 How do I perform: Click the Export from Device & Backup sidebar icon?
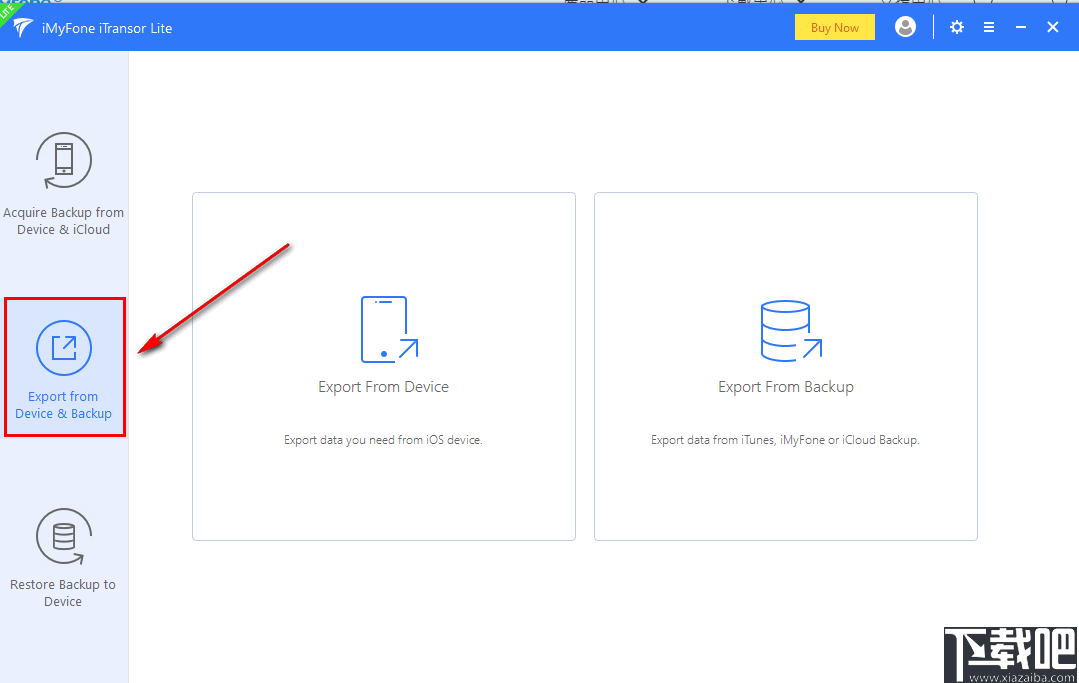63,347
